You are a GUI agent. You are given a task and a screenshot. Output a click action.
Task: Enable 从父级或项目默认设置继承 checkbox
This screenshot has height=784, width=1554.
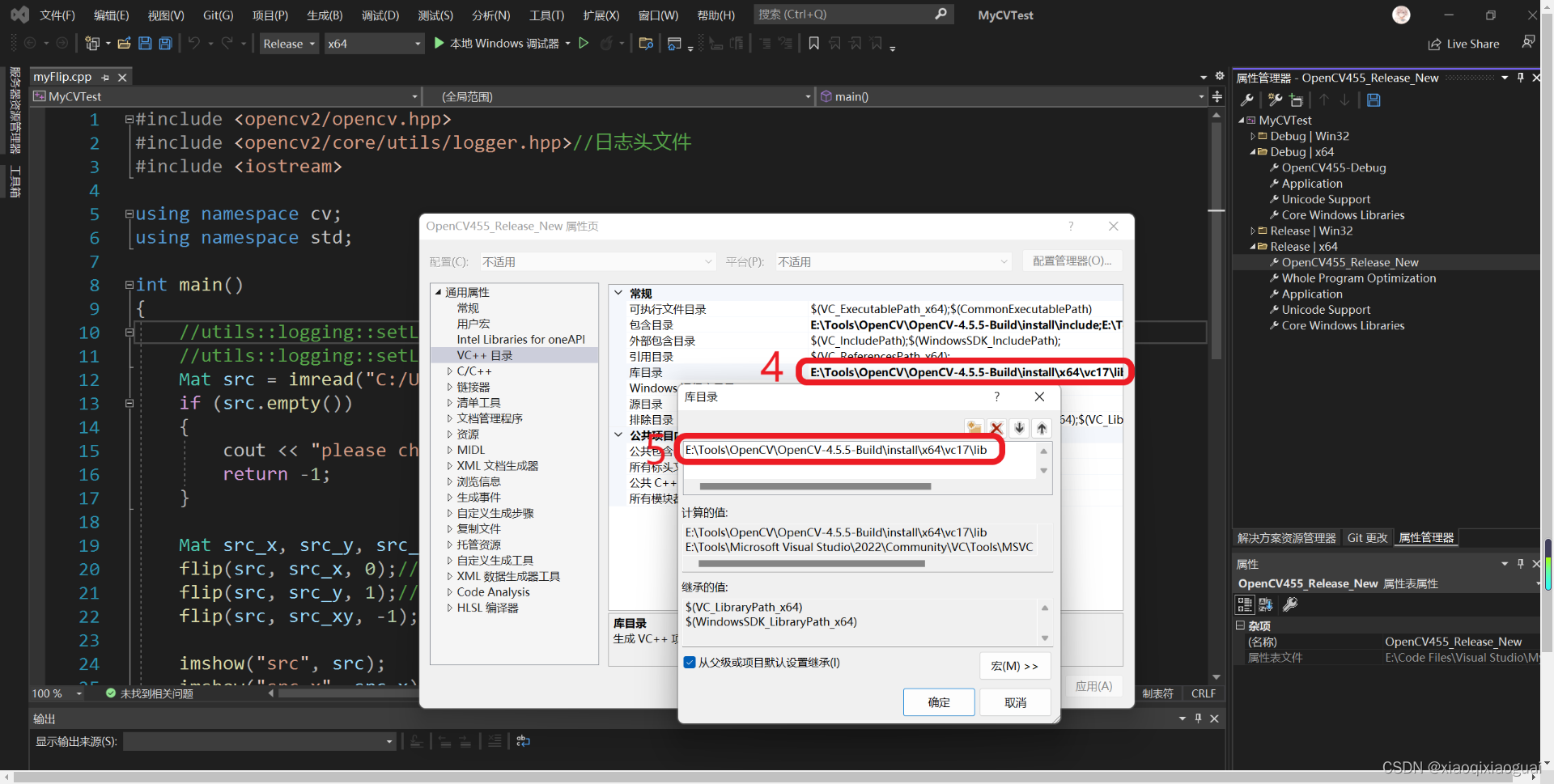(690, 662)
